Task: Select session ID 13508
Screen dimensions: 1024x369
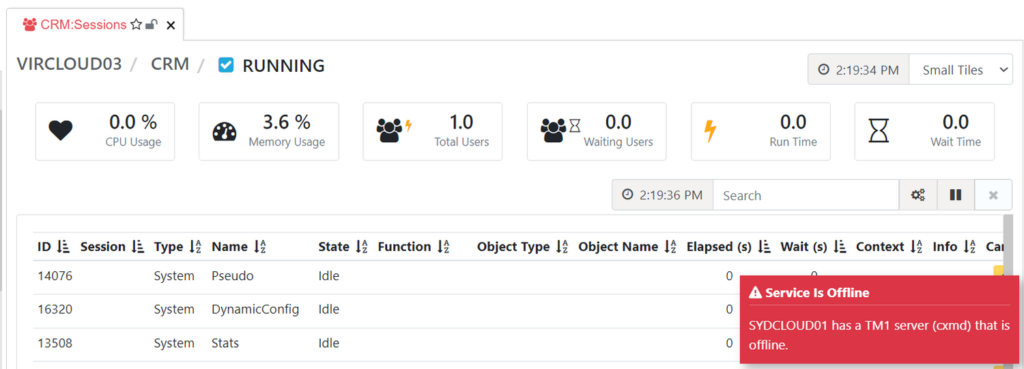Action: 55,343
